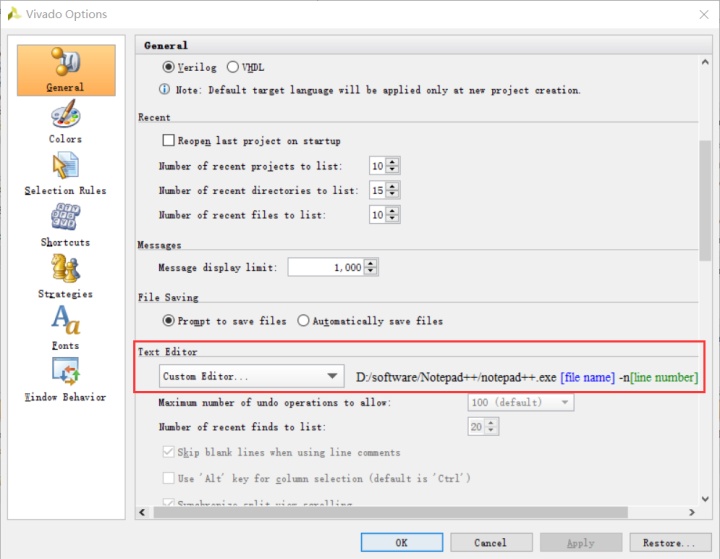Click the recent files number field
The image size is (720, 559).
click(x=378, y=215)
